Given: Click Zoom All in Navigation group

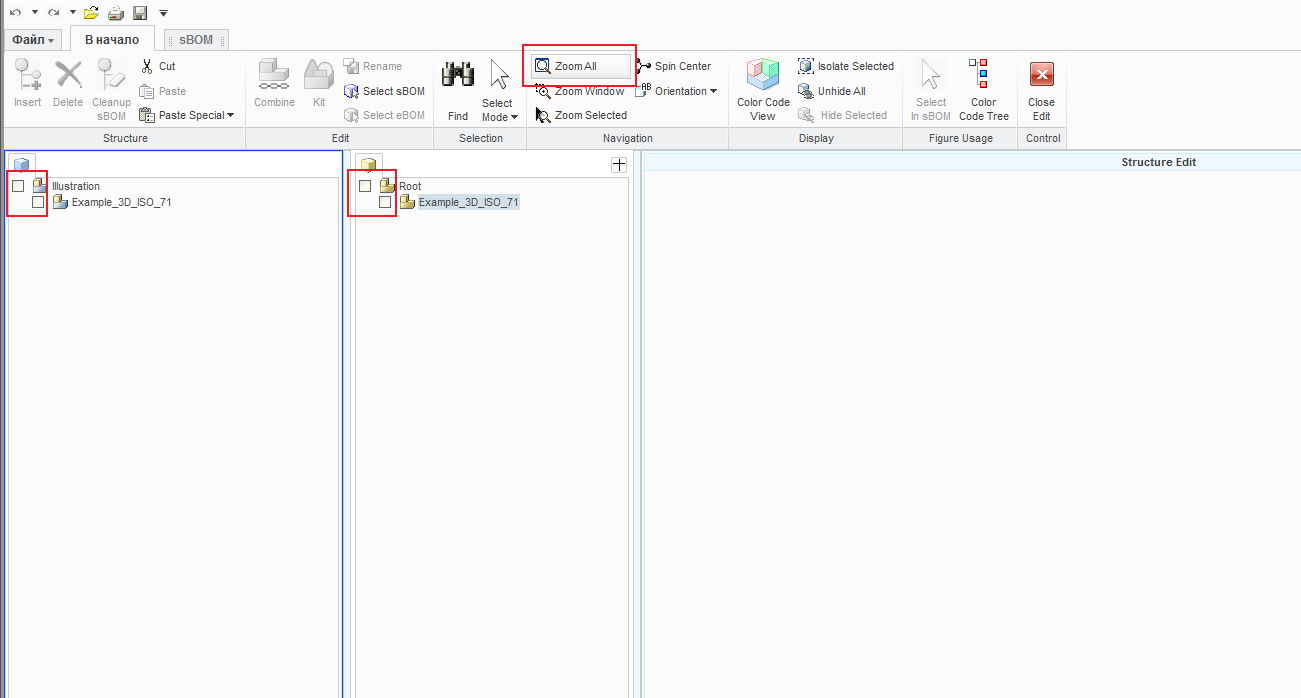Looking at the screenshot, I should (x=581, y=66).
